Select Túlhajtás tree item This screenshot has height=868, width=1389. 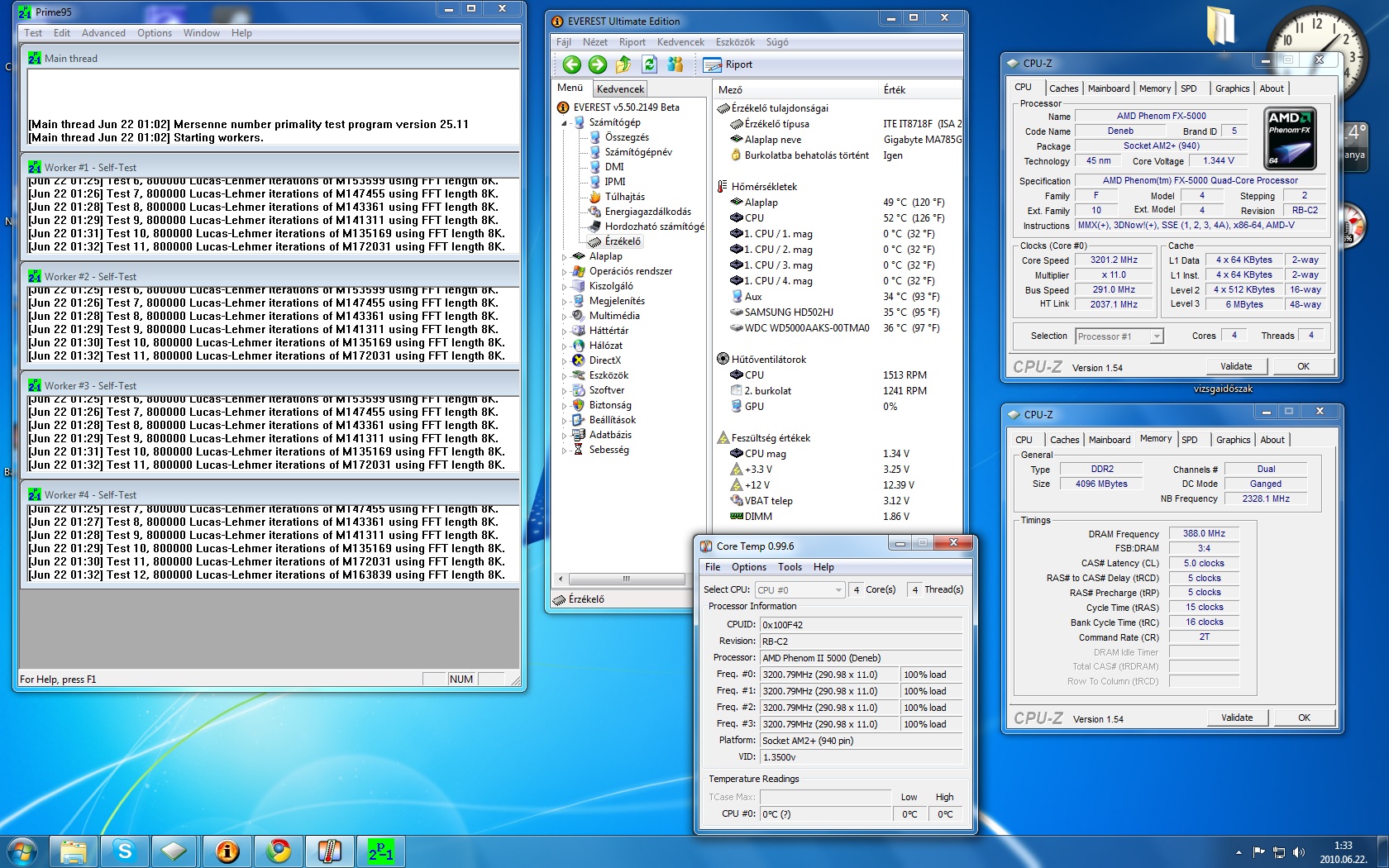coord(624,197)
